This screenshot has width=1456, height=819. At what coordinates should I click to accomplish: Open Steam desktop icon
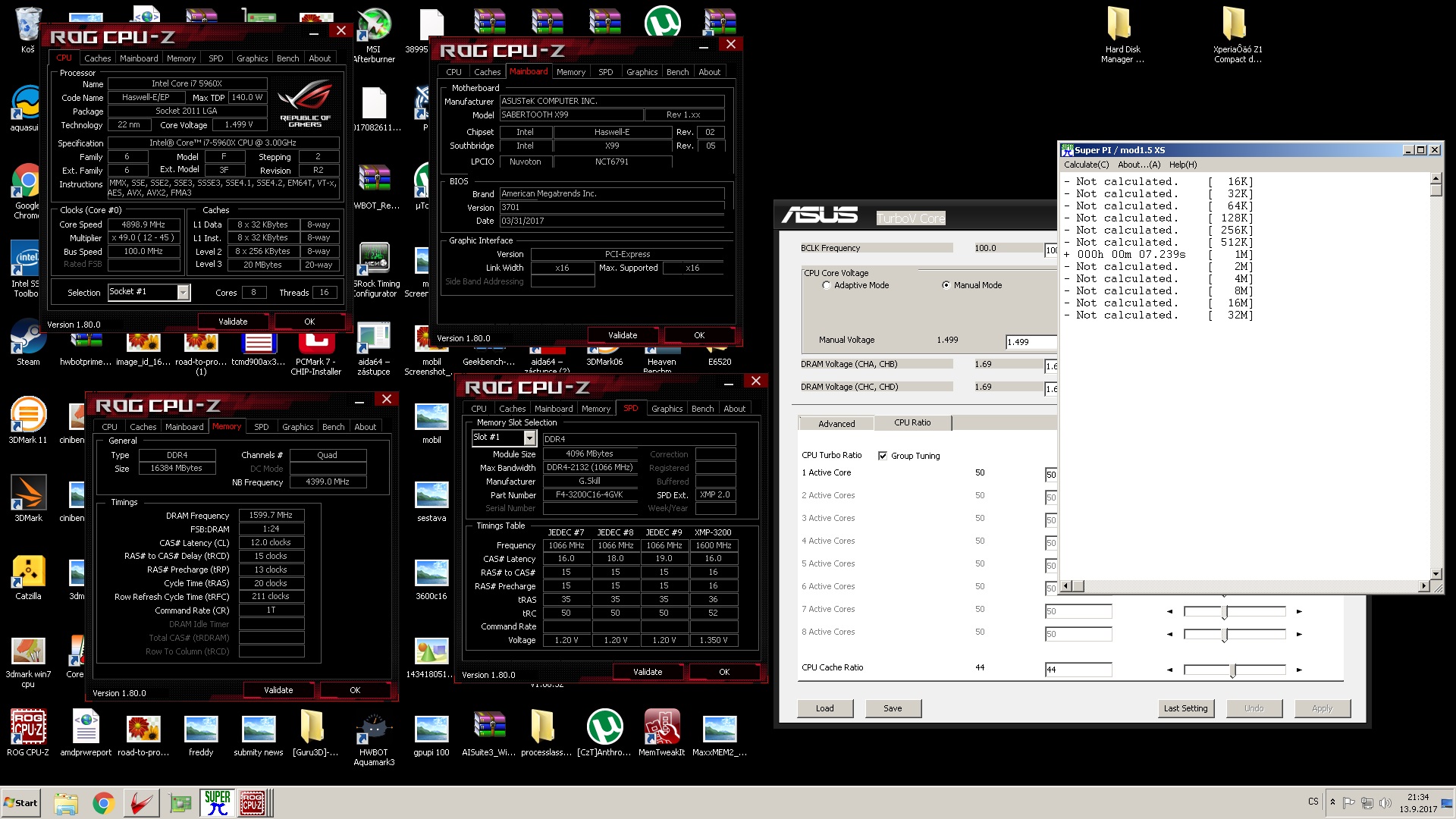tap(28, 343)
